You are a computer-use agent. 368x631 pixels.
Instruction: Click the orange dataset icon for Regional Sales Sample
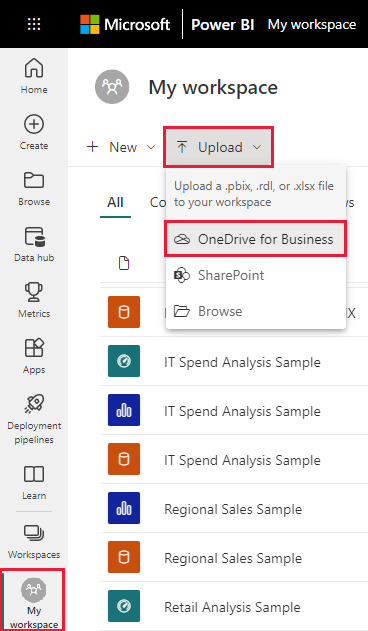click(x=124, y=557)
